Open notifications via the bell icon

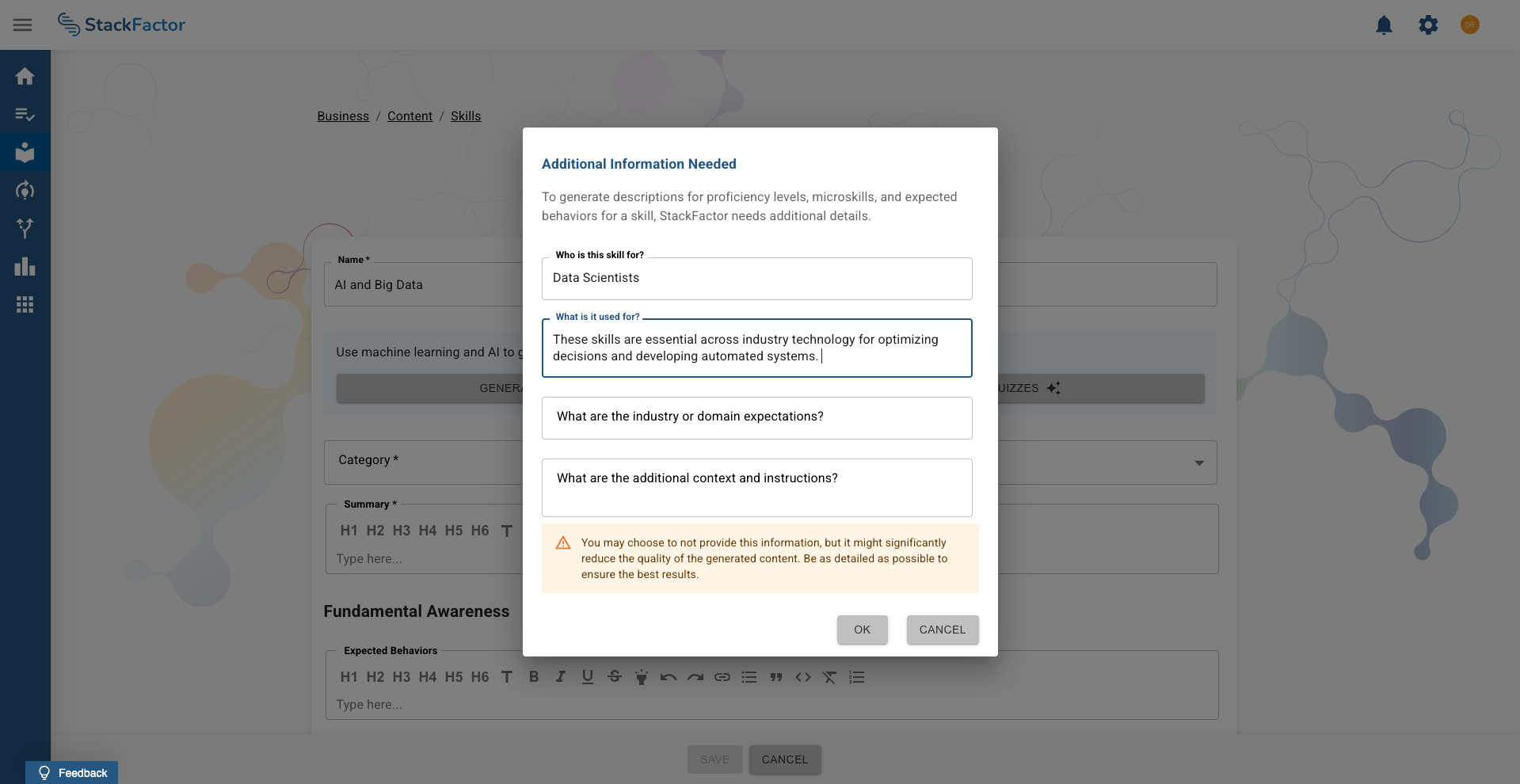1384,25
